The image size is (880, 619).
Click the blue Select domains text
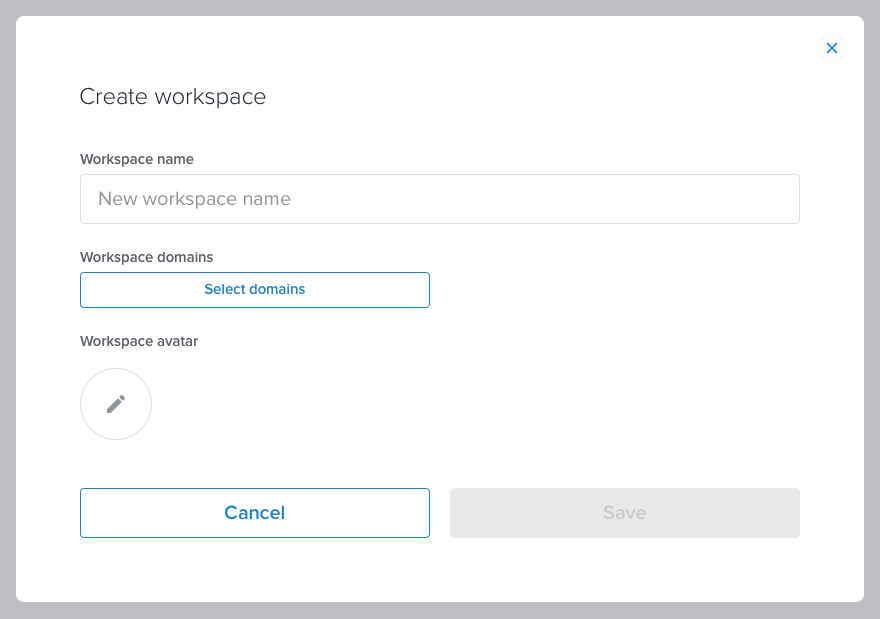[255, 289]
